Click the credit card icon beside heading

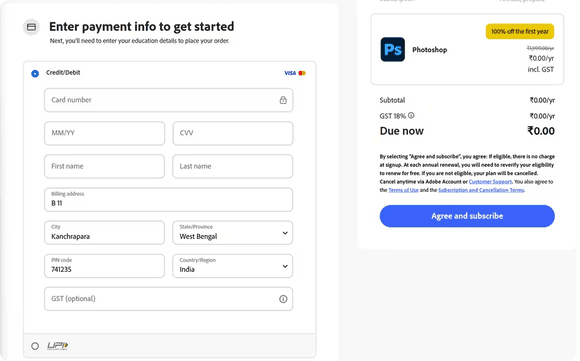click(x=32, y=27)
